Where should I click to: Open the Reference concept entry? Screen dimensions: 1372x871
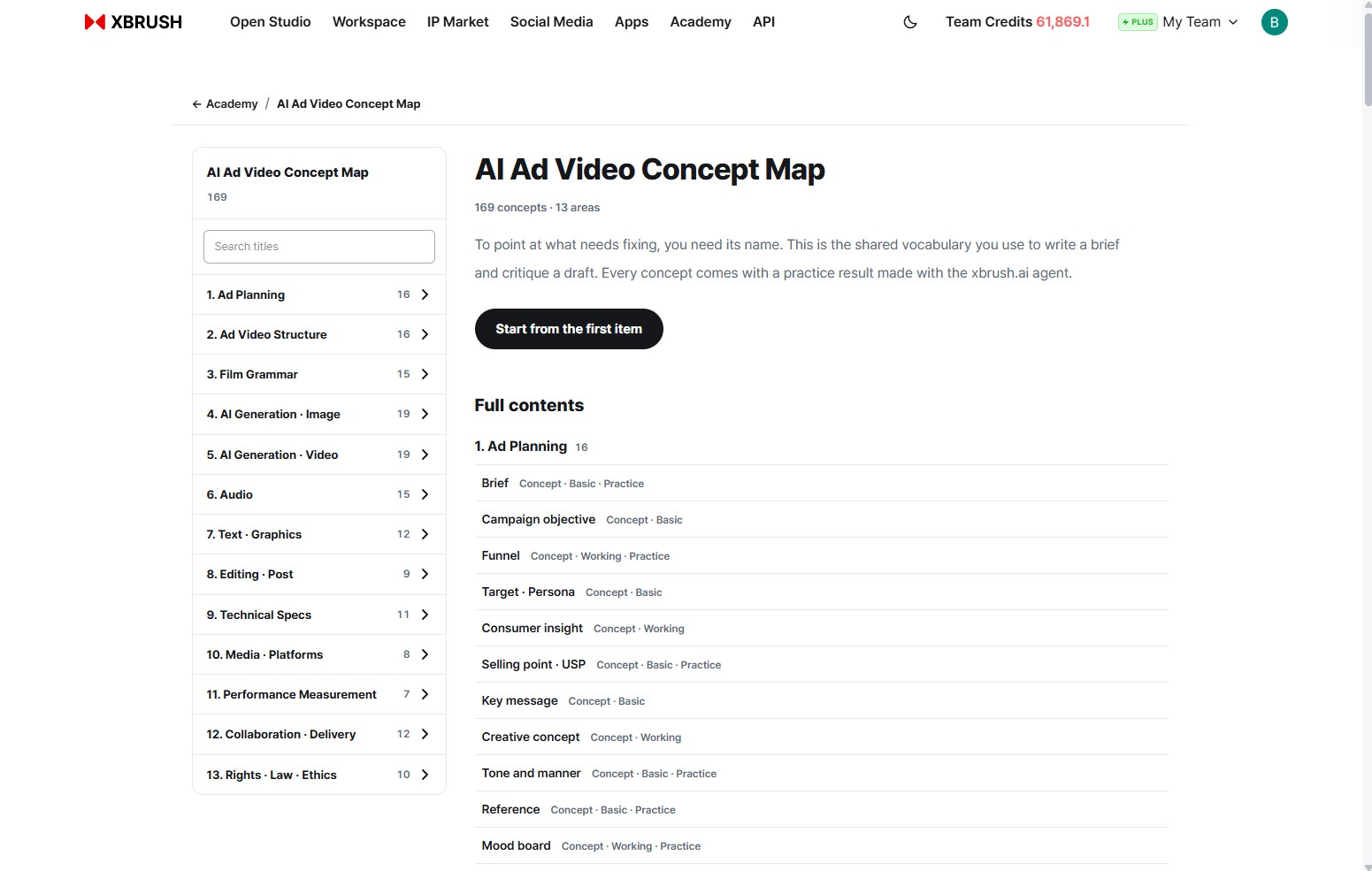click(822, 809)
